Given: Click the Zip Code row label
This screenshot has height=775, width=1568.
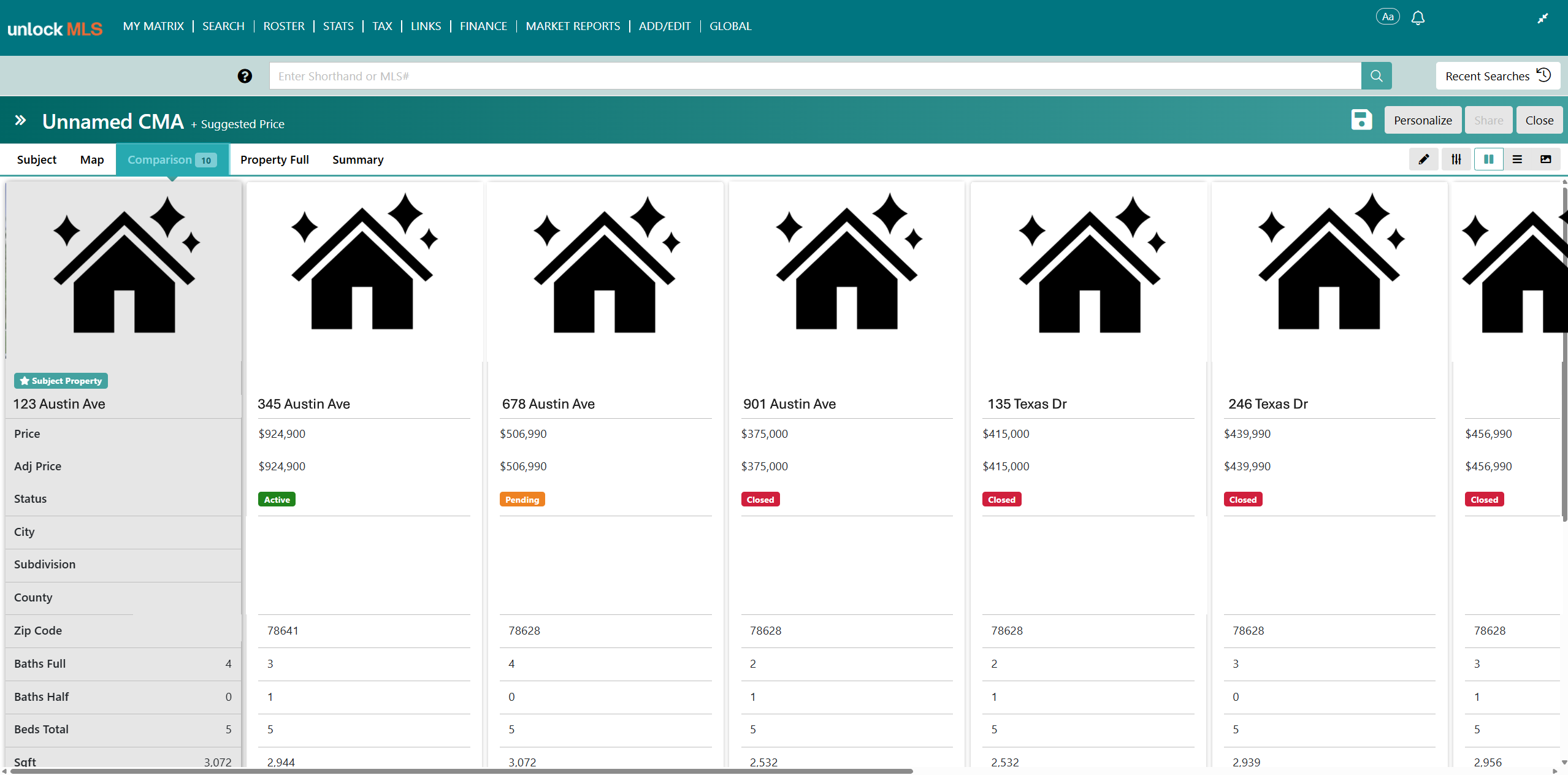Looking at the screenshot, I should tap(38, 631).
